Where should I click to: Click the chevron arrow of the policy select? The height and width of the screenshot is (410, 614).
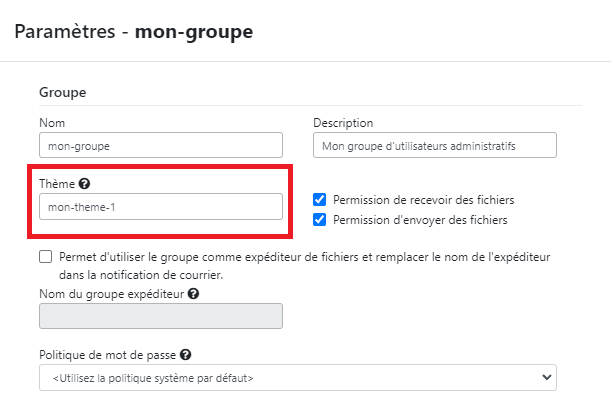pyautogui.click(x=547, y=377)
